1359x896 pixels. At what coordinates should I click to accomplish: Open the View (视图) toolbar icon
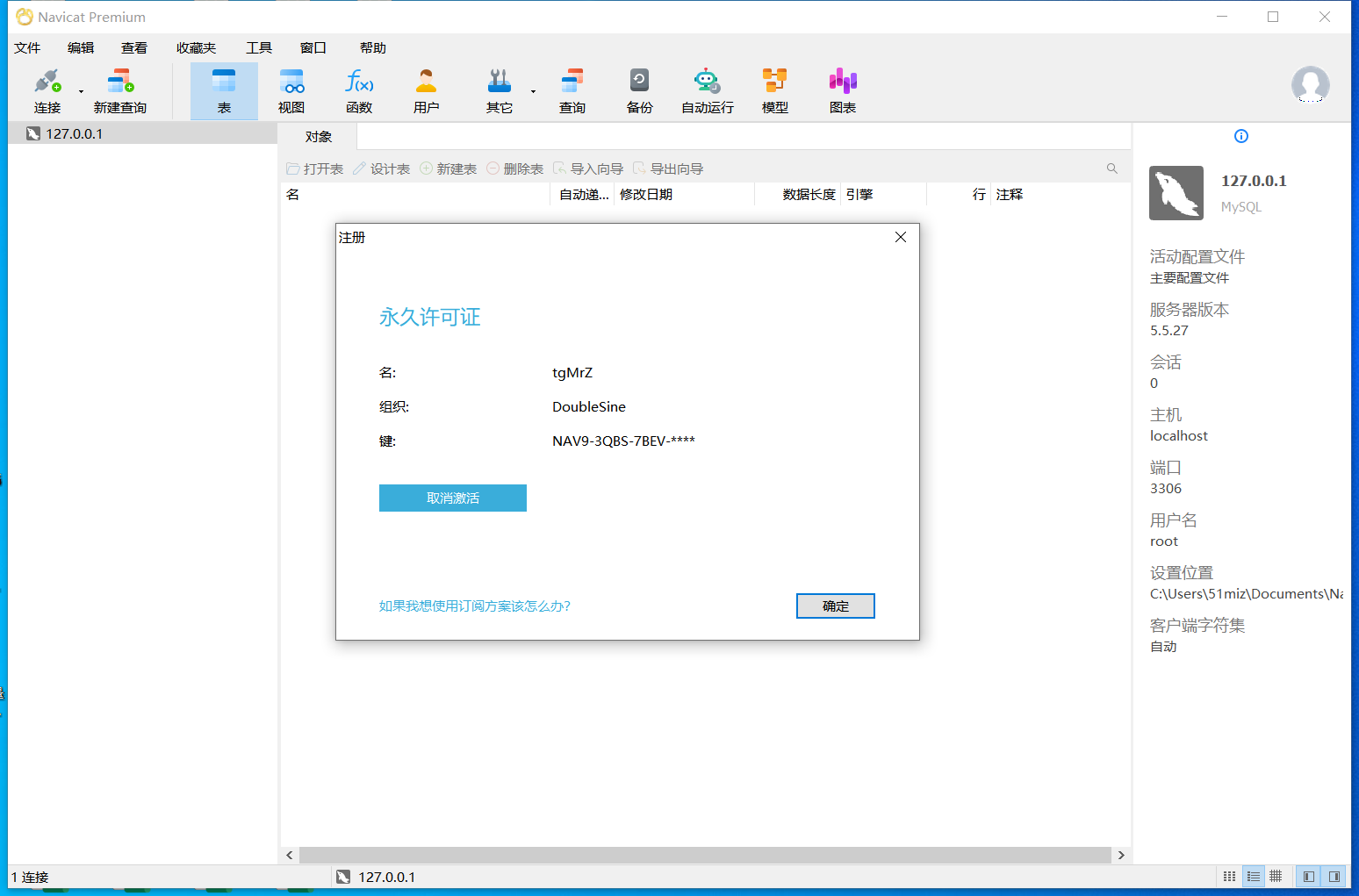click(291, 90)
